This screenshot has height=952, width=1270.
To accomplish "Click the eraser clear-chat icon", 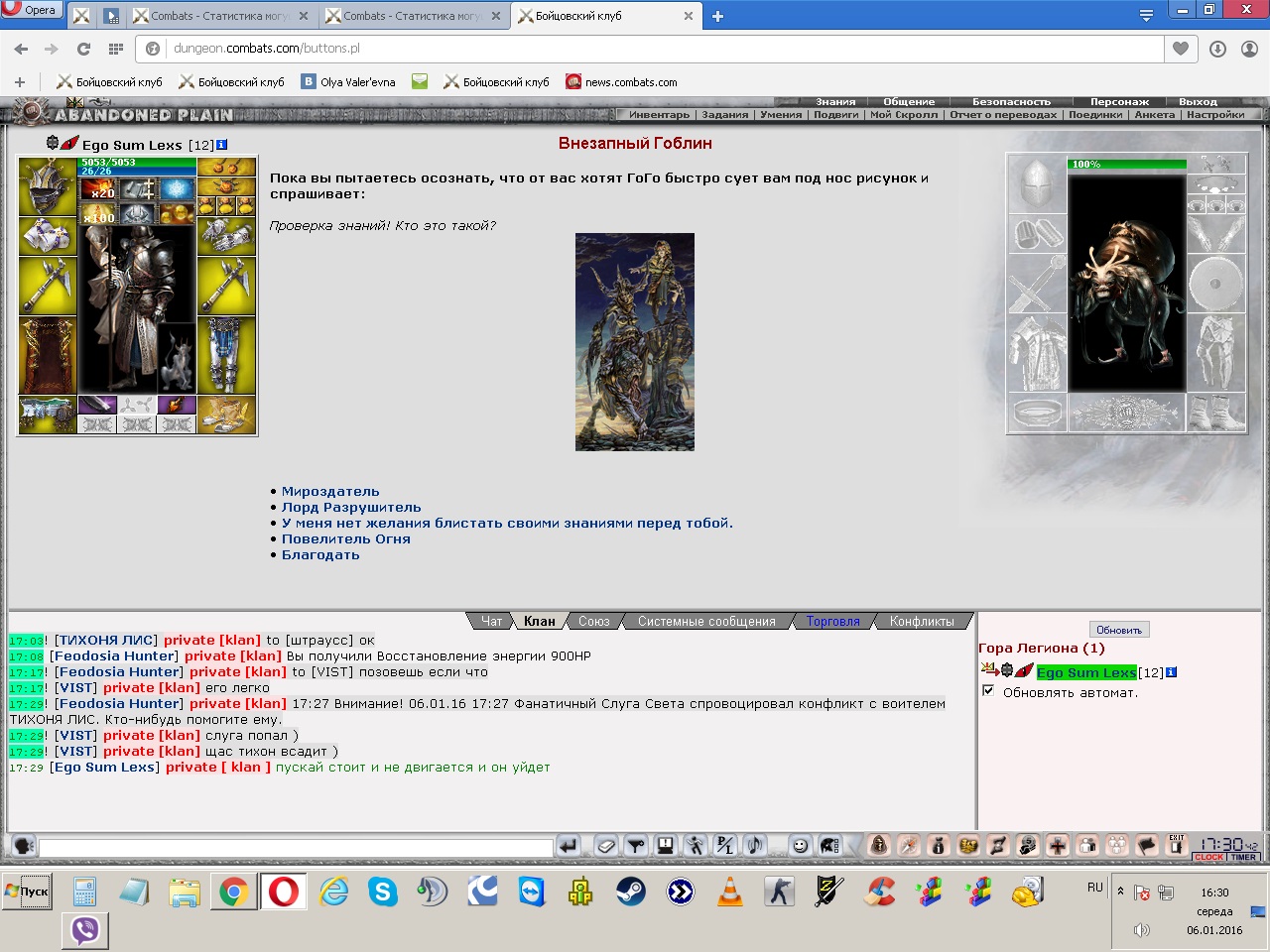I will (606, 846).
